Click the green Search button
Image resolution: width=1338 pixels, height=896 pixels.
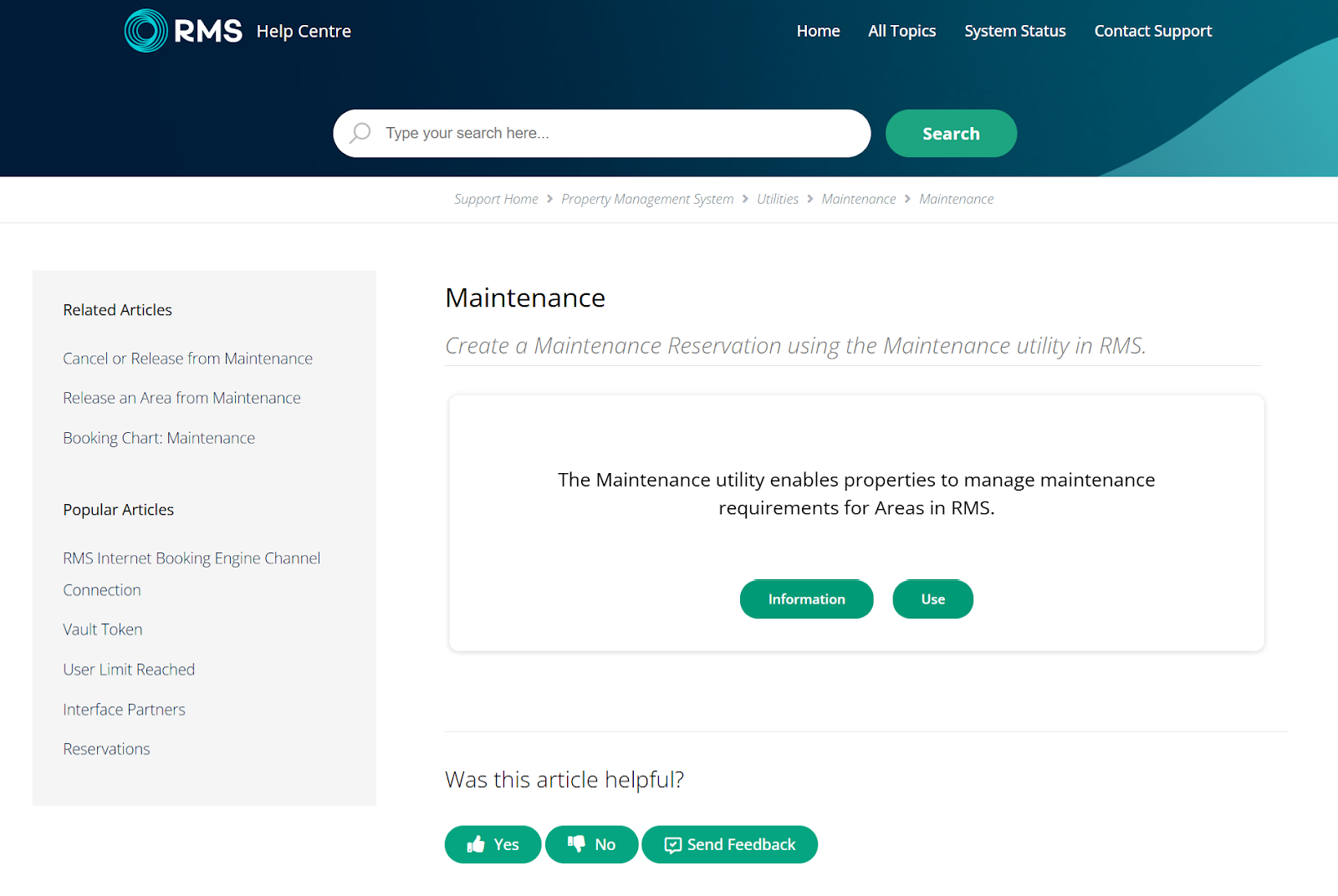[951, 134]
